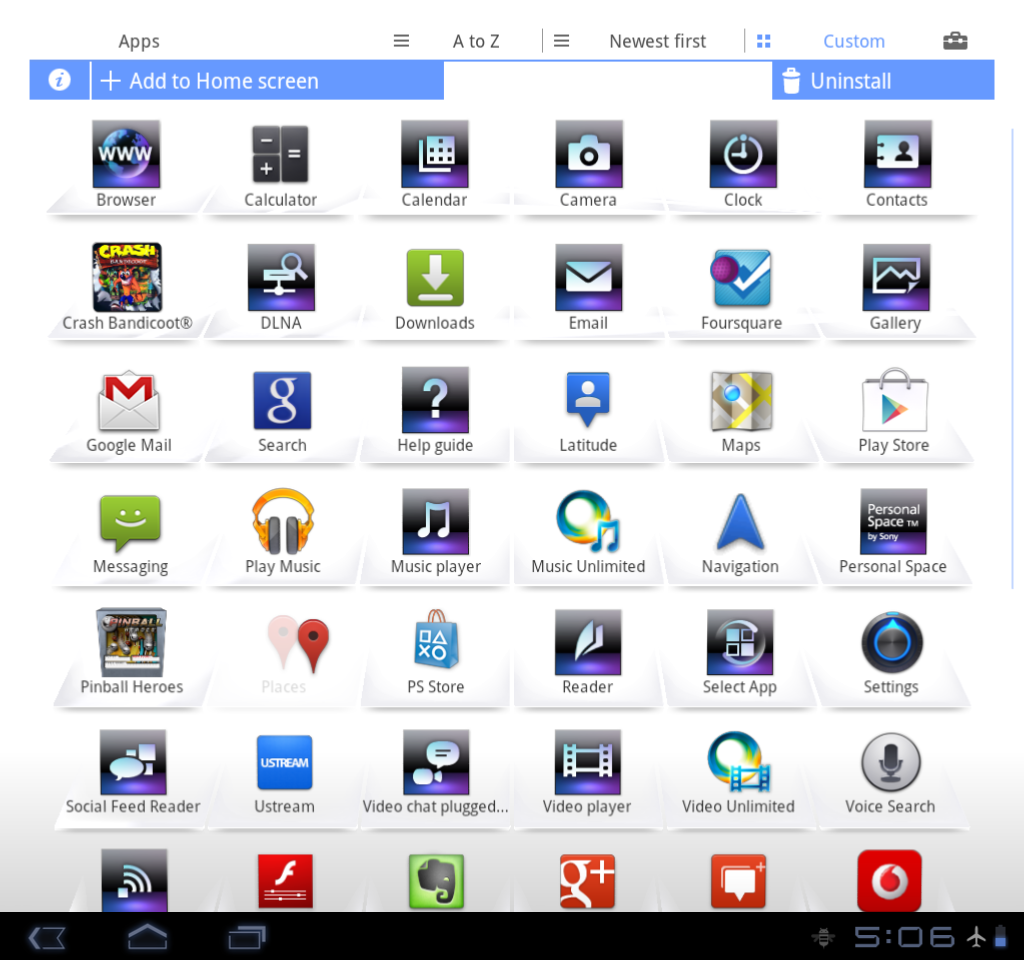Open the Play Store
This screenshot has width=1024, height=960.
896,399
